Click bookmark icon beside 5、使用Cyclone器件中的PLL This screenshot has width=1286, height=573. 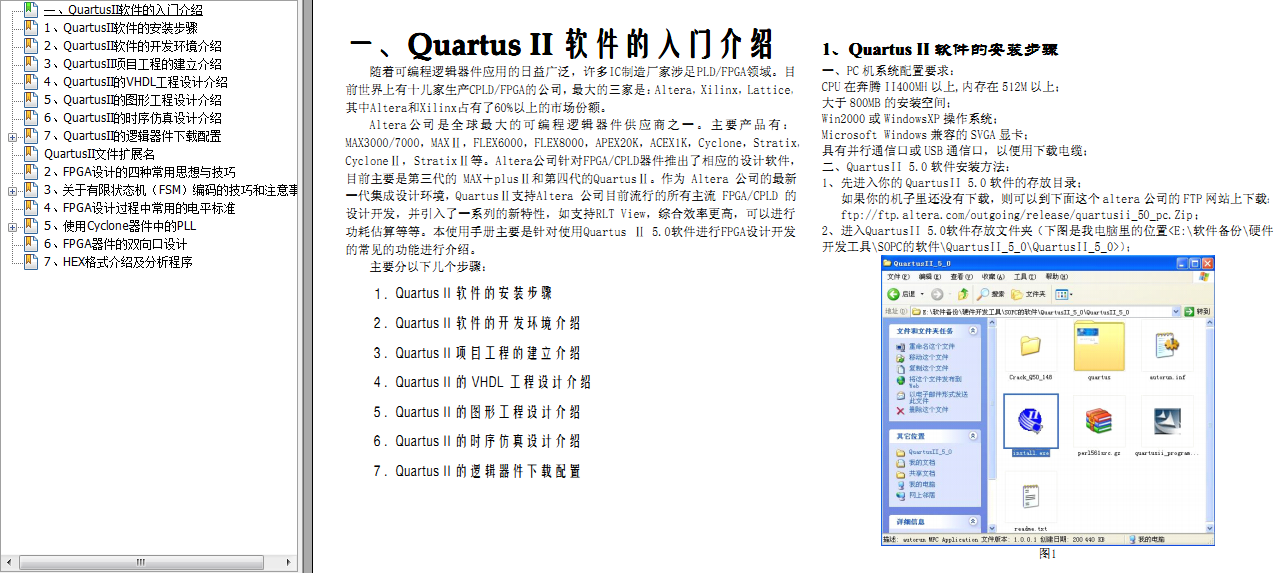(31, 226)
